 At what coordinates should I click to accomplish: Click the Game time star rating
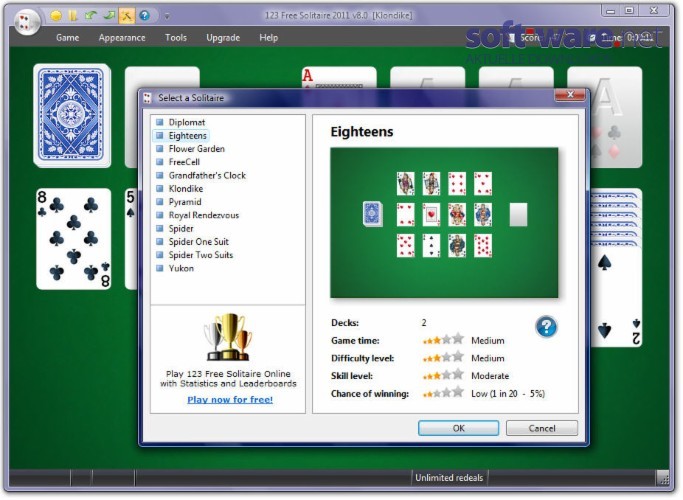[x=443, y=340]
